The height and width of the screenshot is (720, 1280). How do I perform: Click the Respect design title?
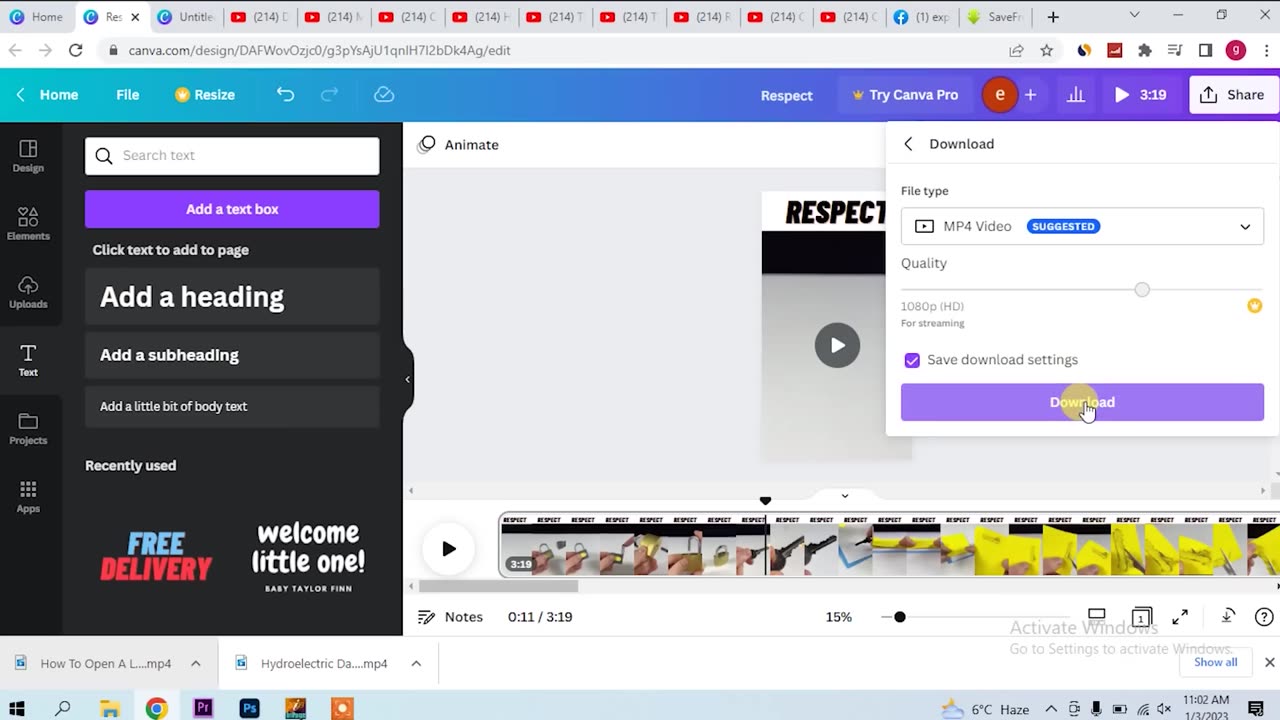pyautogui.click(x=787, y=95)
